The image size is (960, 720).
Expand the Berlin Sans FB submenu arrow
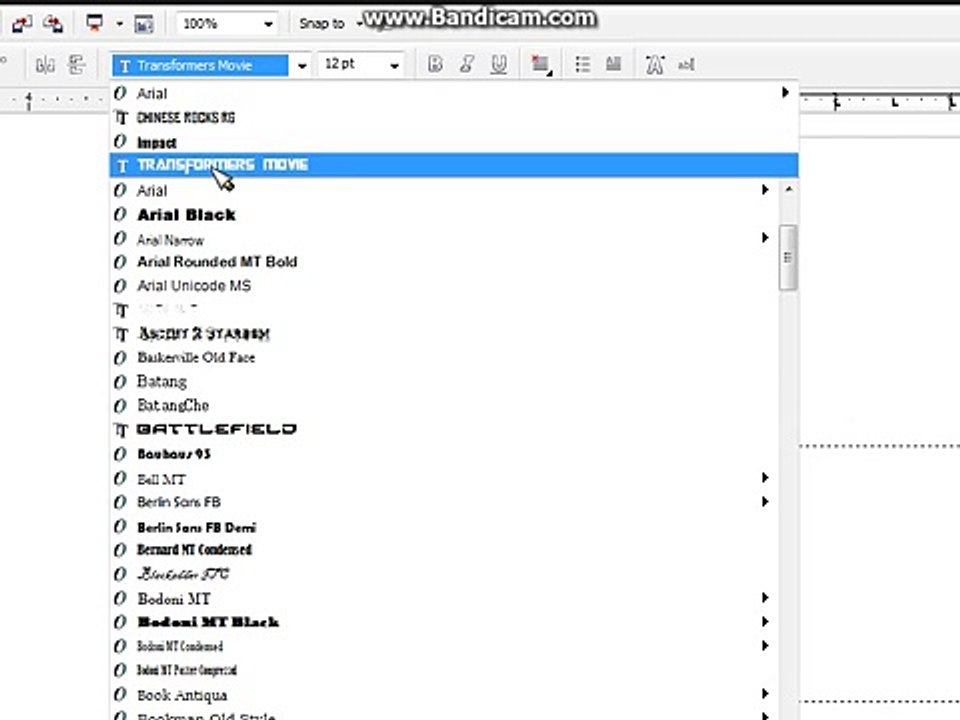(x=765, y=501)
